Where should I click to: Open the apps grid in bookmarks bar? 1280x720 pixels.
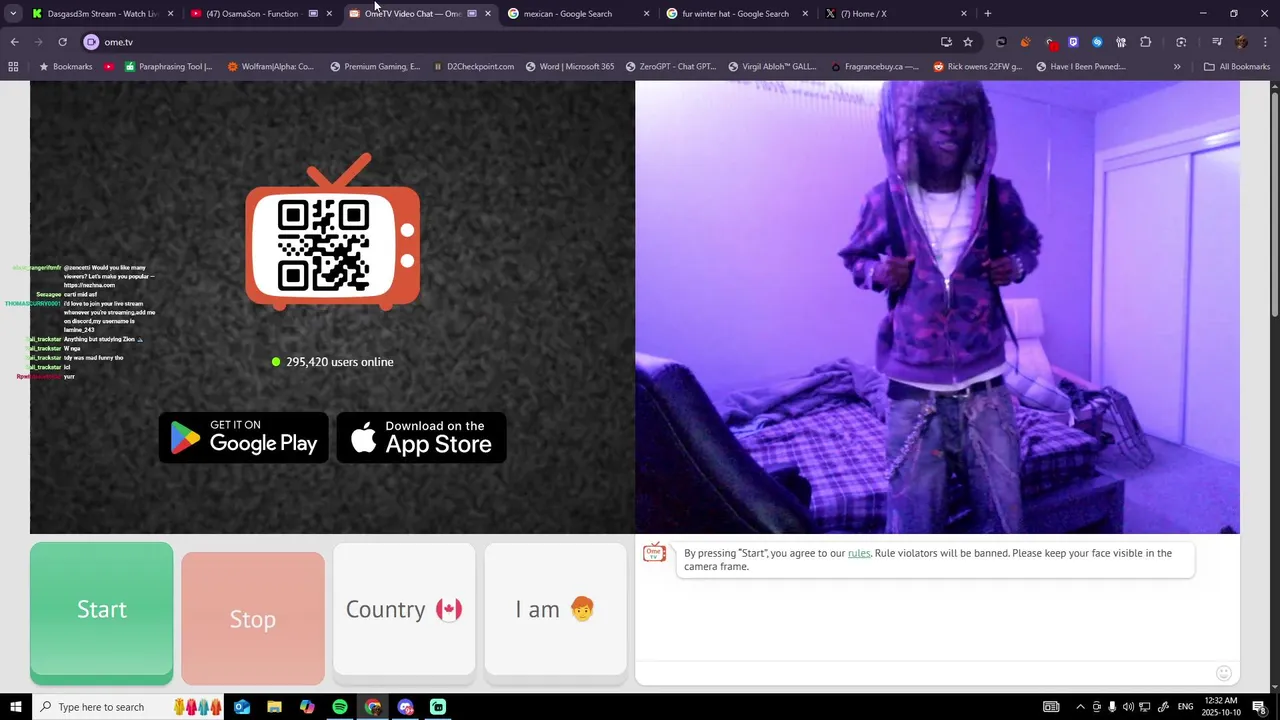(13, 67)
